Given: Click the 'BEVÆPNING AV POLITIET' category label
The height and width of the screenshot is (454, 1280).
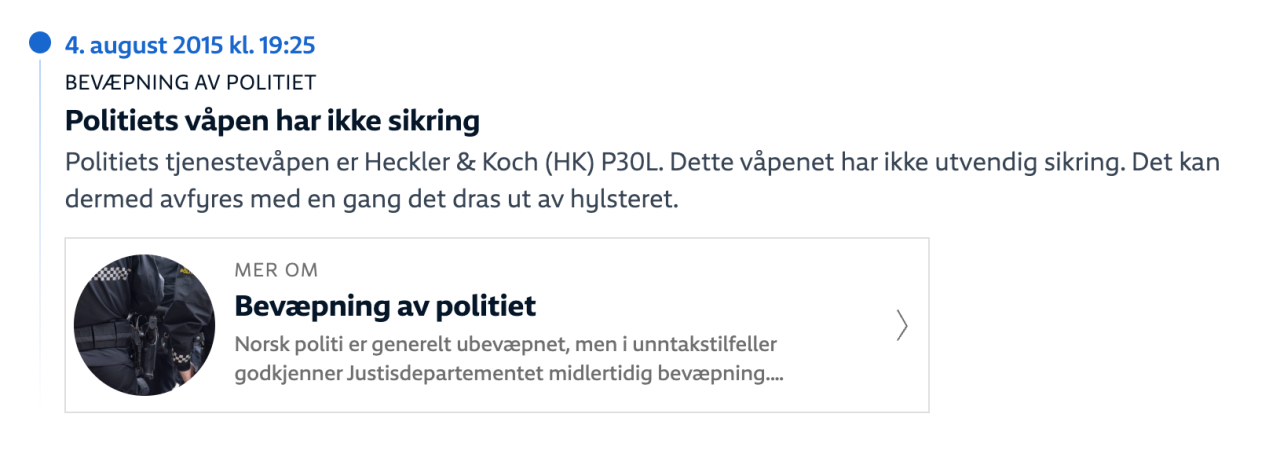Looking at the screenshot, I should (x=190, y=83).
